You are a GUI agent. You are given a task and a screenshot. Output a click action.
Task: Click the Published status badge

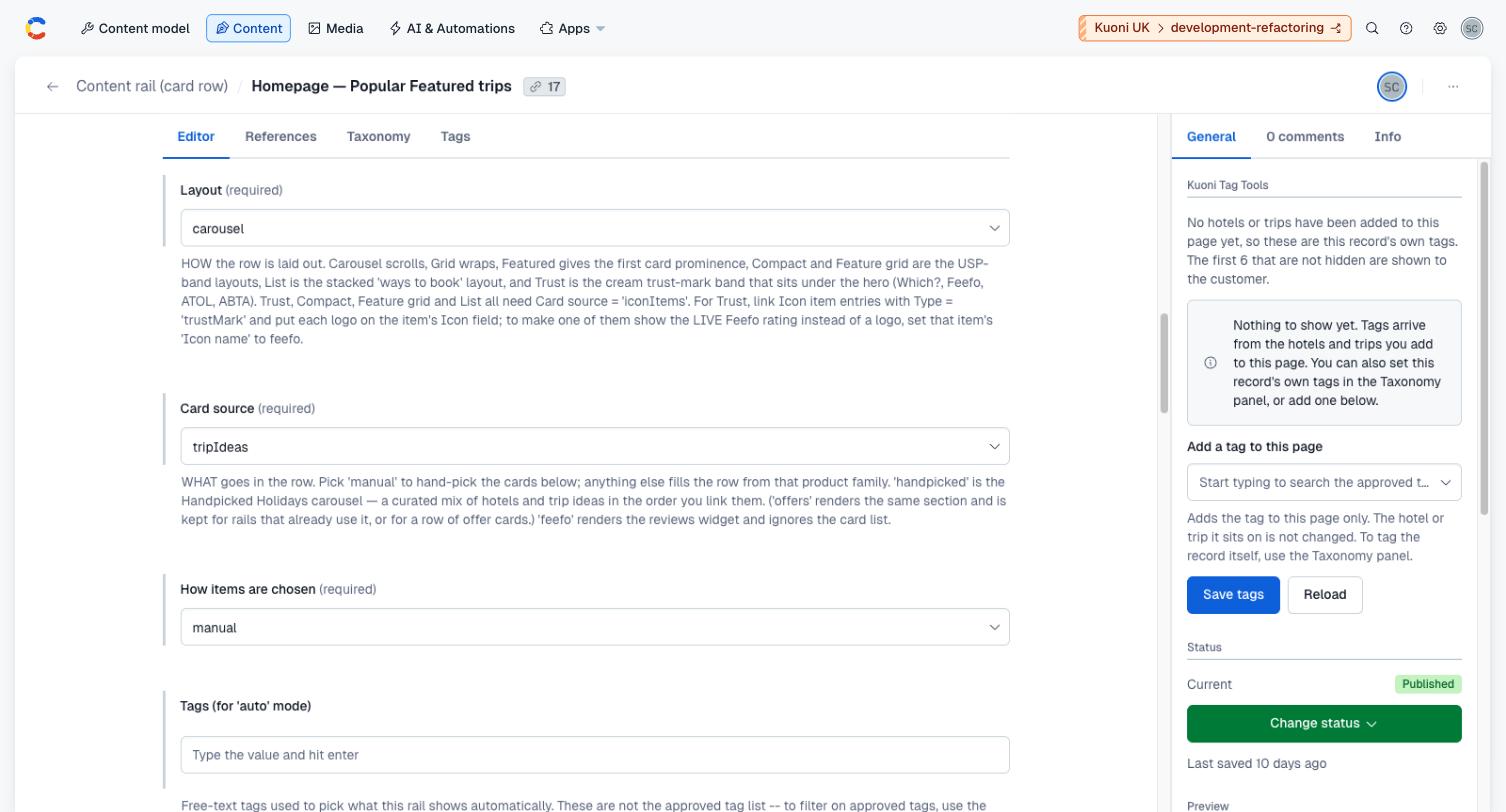1428,684
